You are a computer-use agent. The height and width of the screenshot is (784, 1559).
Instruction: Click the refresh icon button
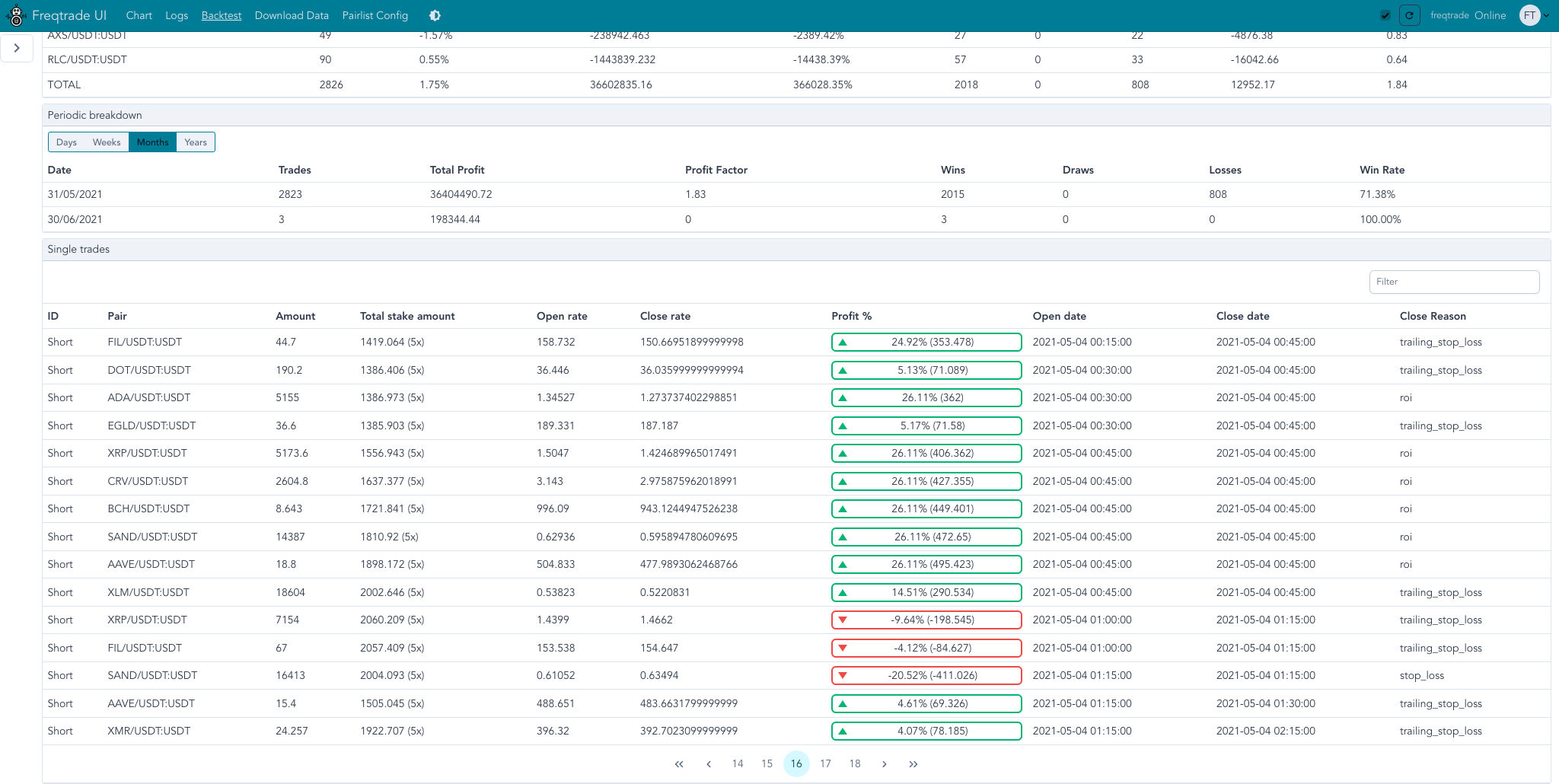pyautogui.click(x=1409, y=15)
